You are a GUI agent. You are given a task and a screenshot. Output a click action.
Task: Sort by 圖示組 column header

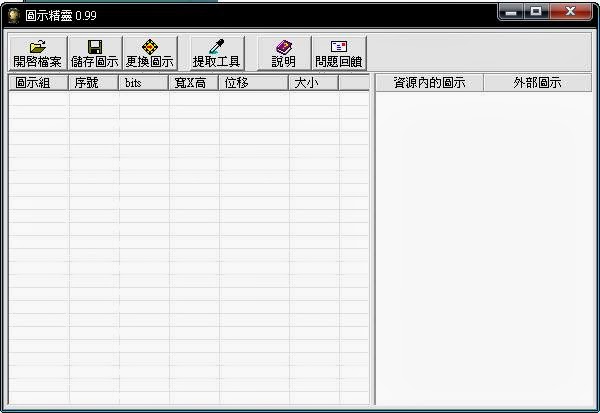coord(39,83)
